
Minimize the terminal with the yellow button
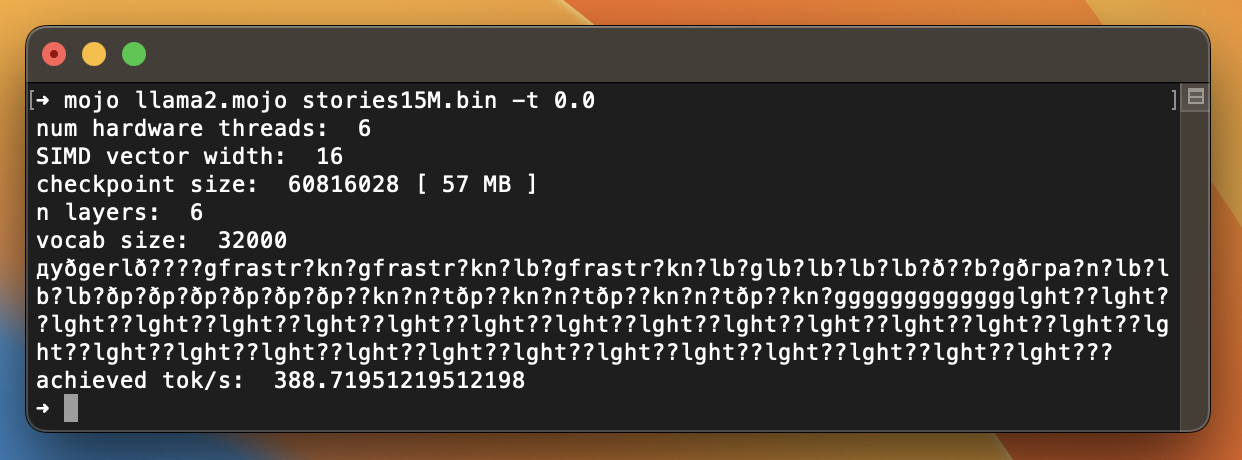click(x=93, y=54)
